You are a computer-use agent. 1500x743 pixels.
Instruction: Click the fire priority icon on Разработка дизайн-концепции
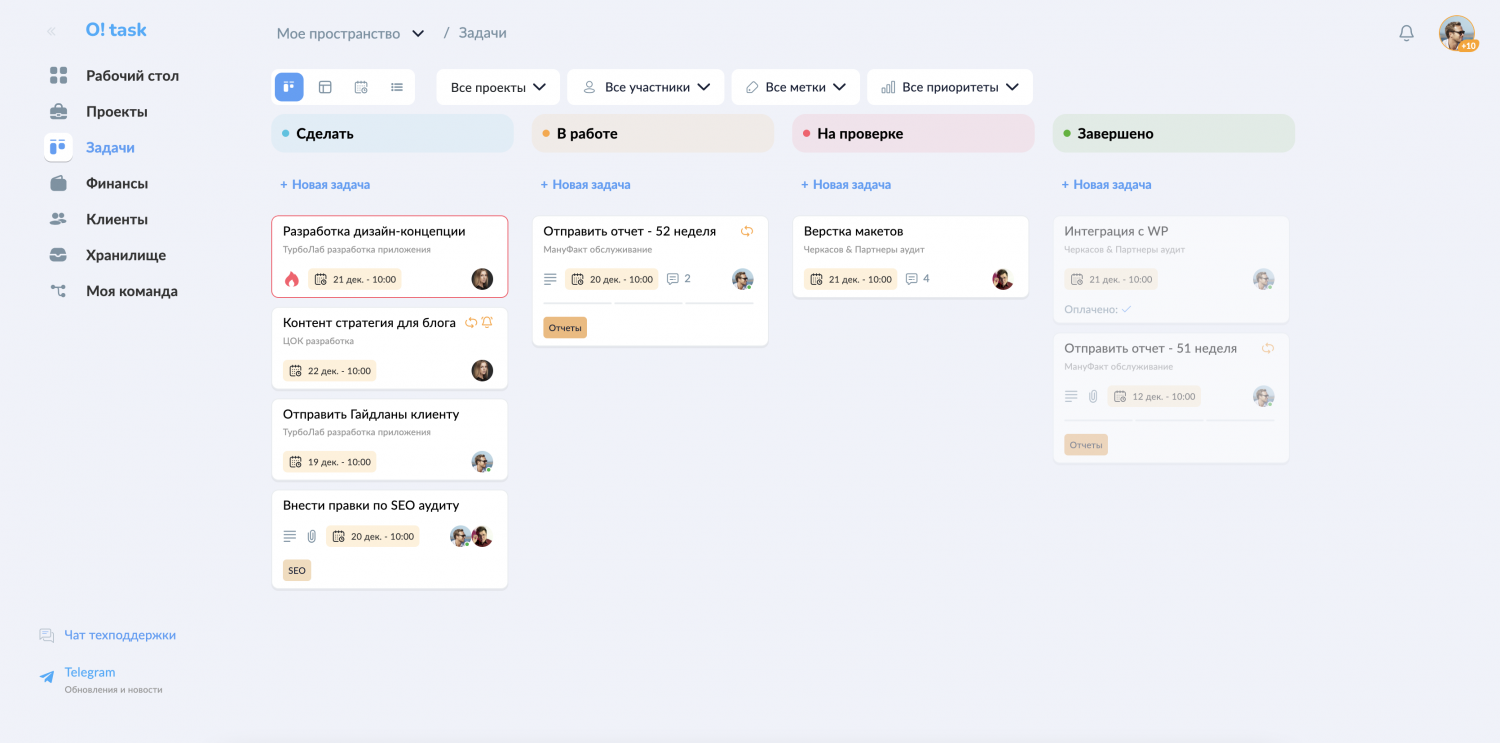(x=292, y=280)
